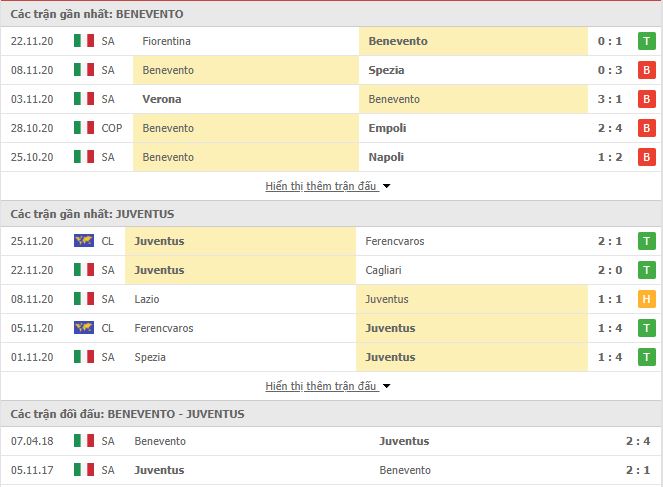The width and height of the screenshot is (663, 487).
Task: Open the Fiorentina team name
Action: (x=166, y=41)
